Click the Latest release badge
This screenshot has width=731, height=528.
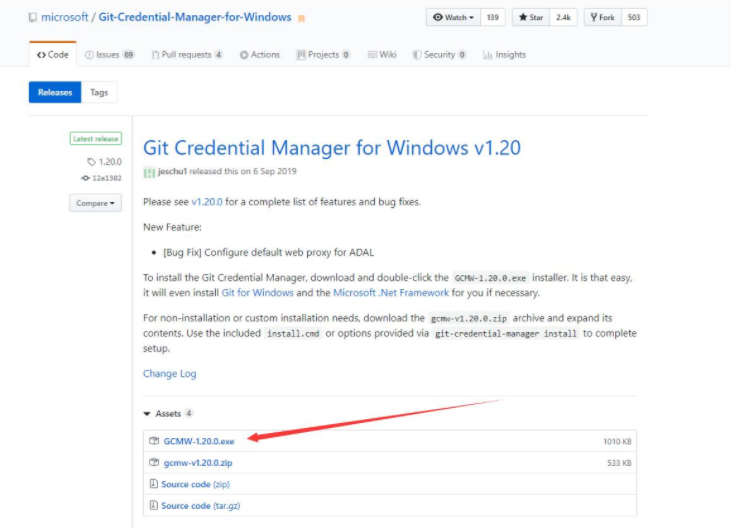[96, 139]
